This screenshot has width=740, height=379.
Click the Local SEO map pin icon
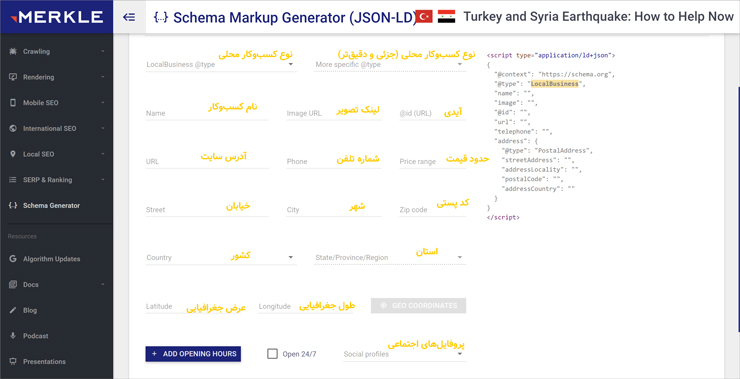[13, 154]
